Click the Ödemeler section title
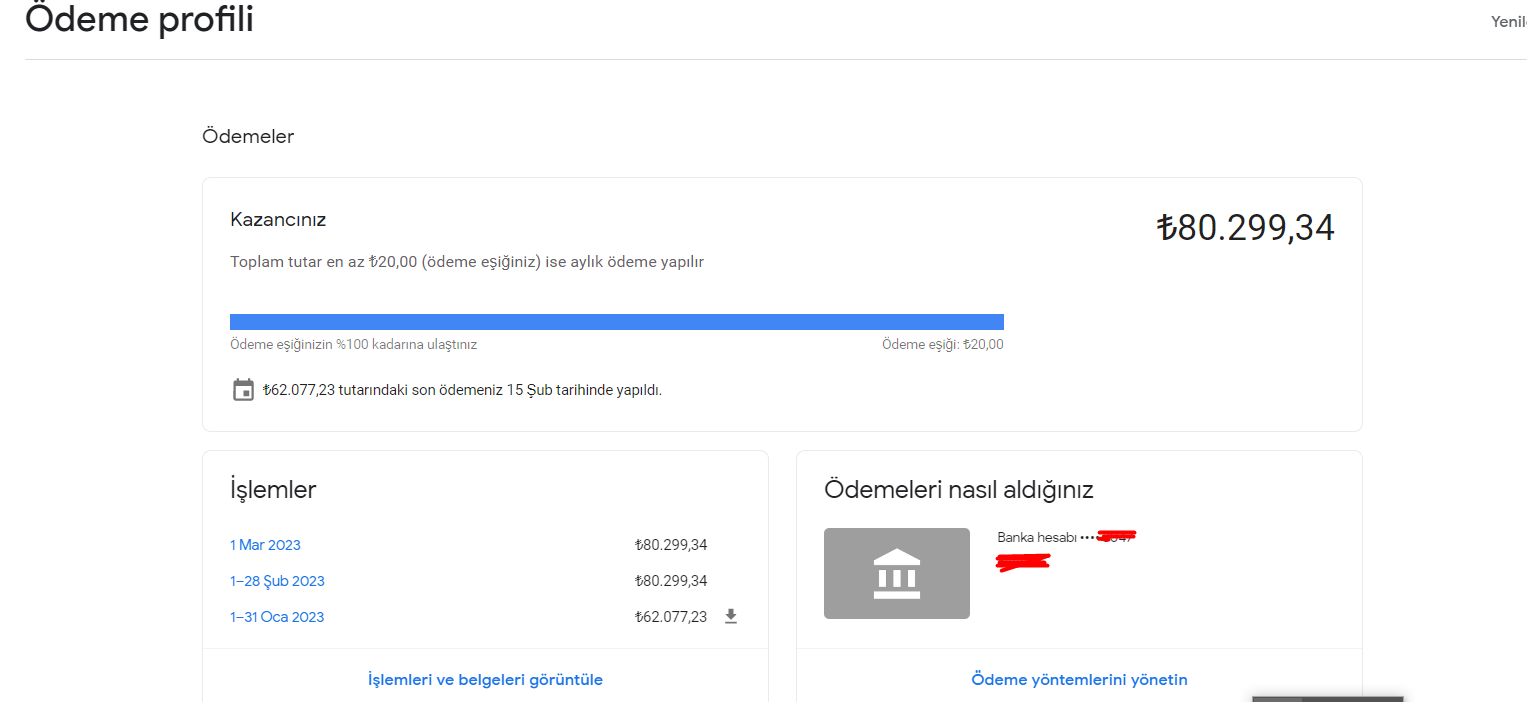 pos(248,136)
